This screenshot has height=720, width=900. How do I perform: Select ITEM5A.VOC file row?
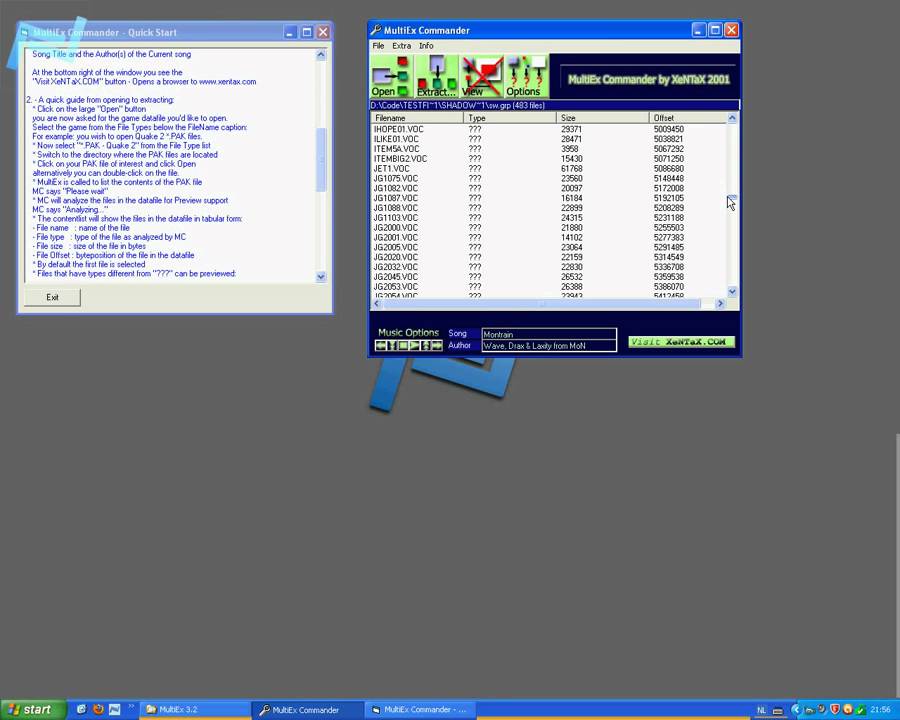click(548, 149)
